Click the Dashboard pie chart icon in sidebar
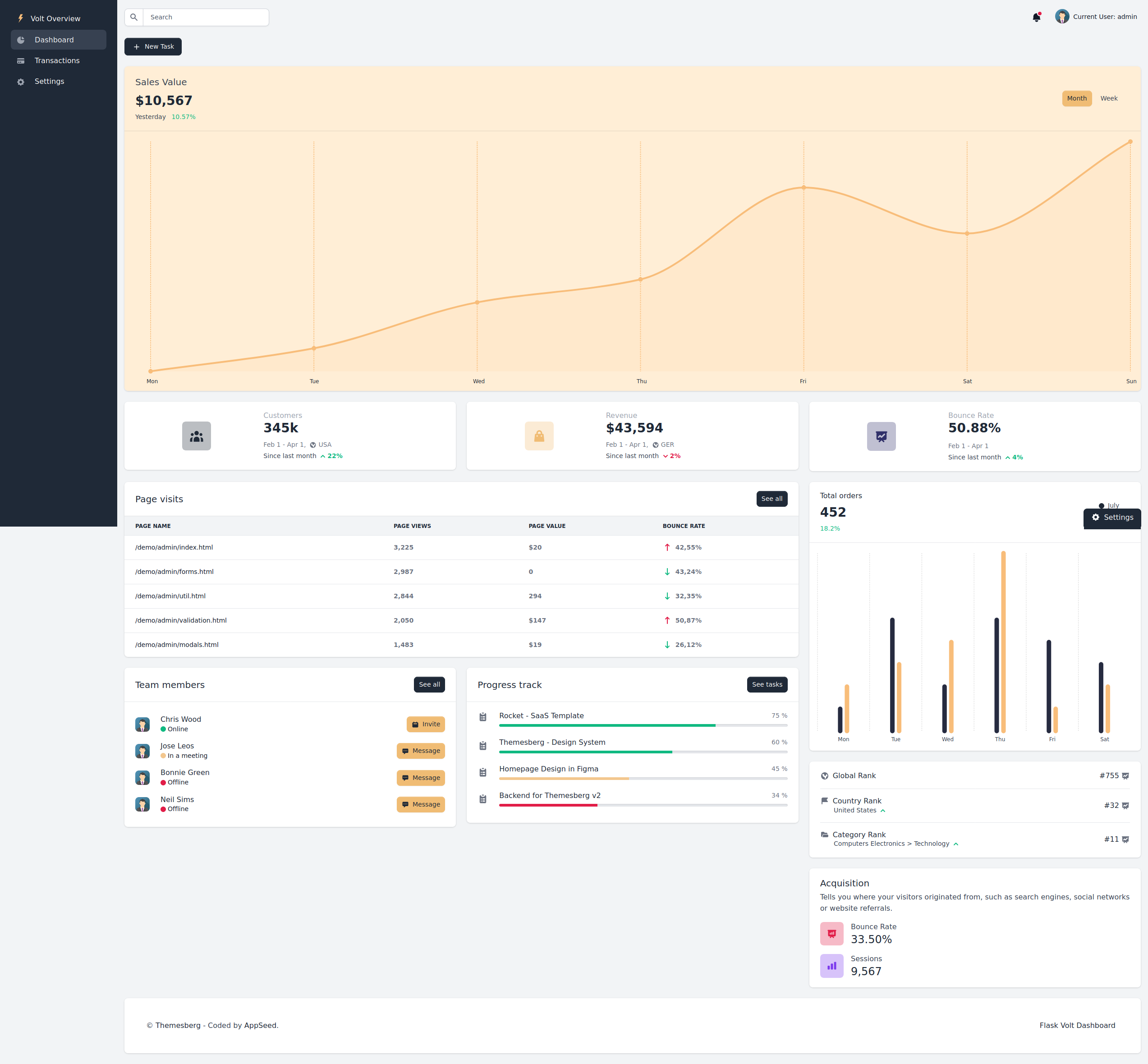This screenshot has width=1148, height=1064. coord(21,40)
